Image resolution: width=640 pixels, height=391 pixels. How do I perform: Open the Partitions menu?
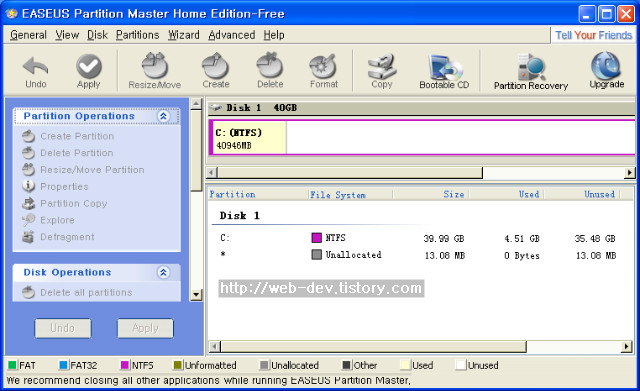pyautogui.click(x=138, y=35)
